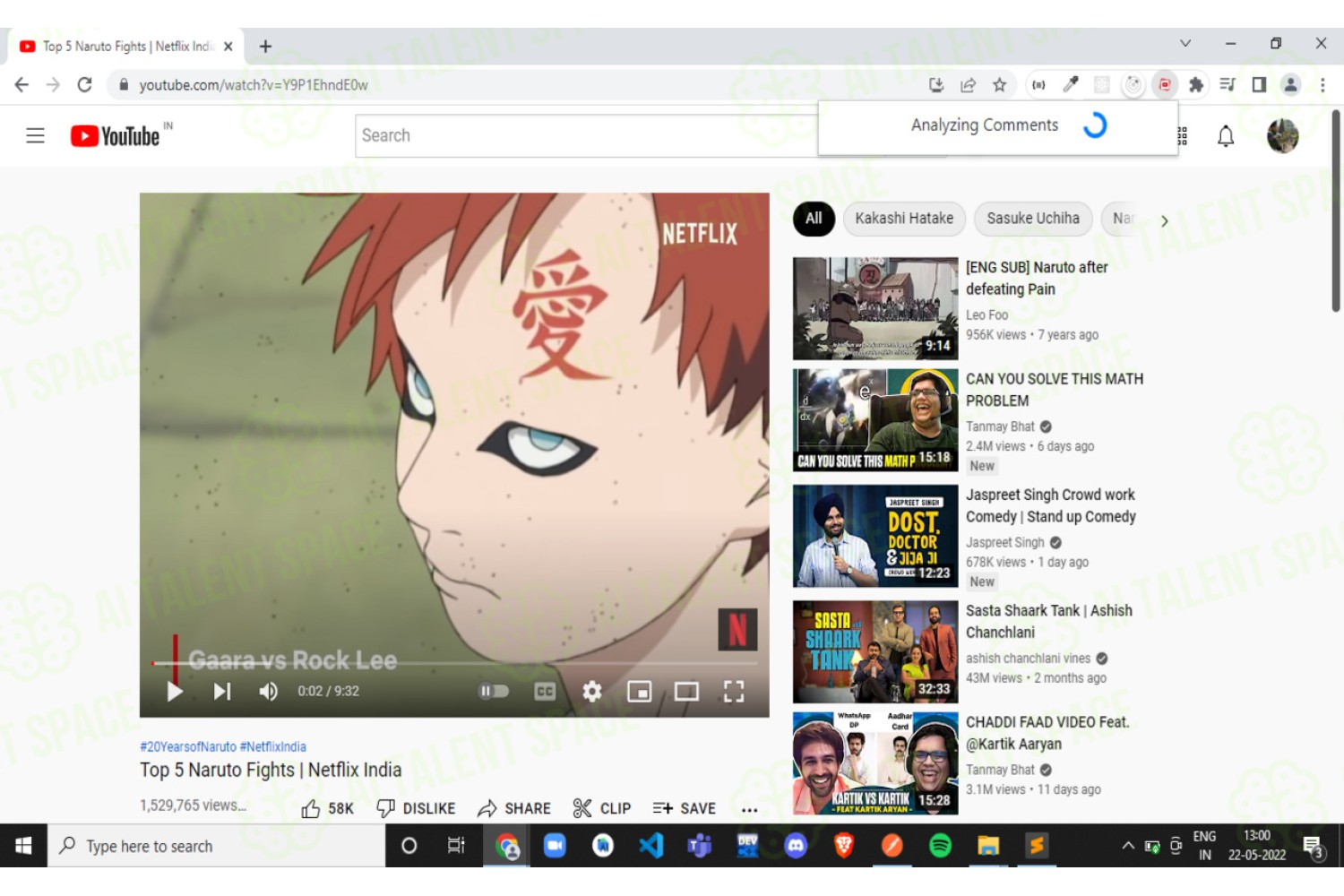Skip to the next video

pyautogui.click(x=222, y=691)
